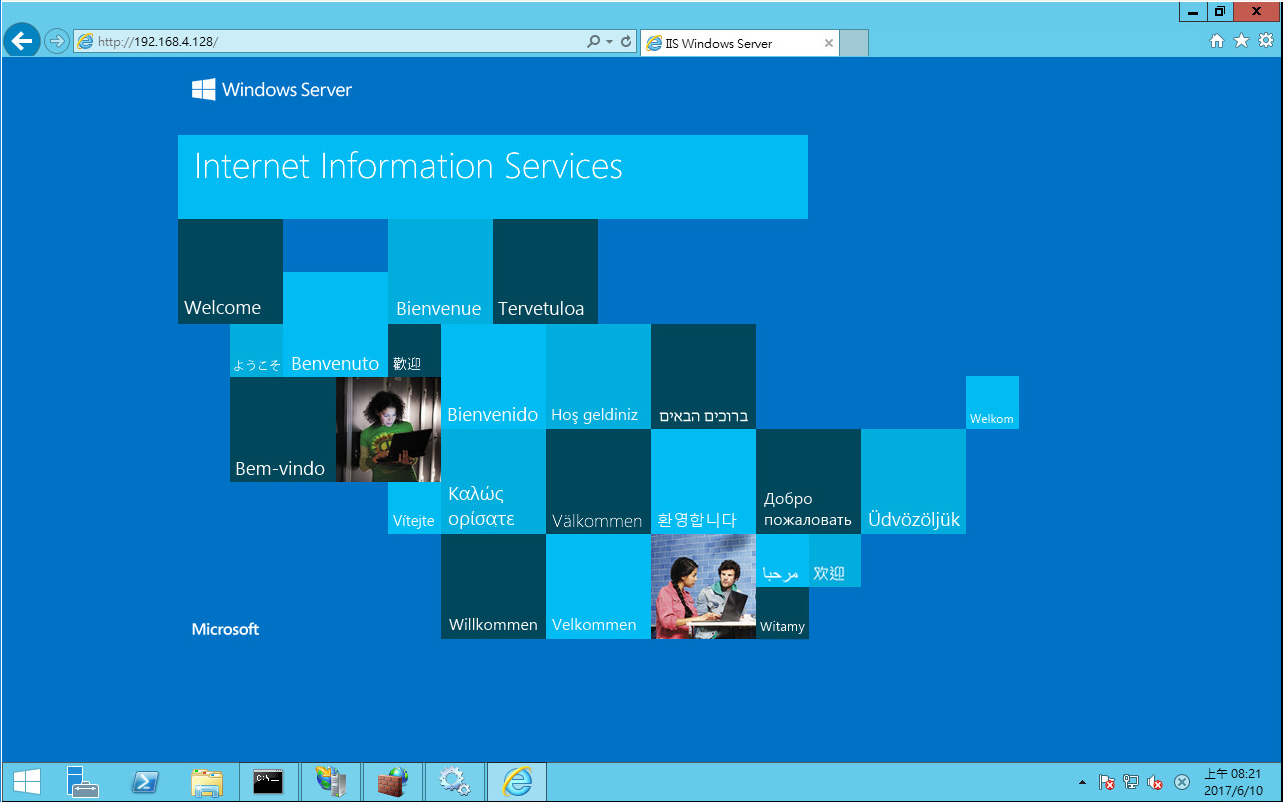Open a new tab with the blank tab button
Screen dimensions: 1283x802
(x=853, y=43)
